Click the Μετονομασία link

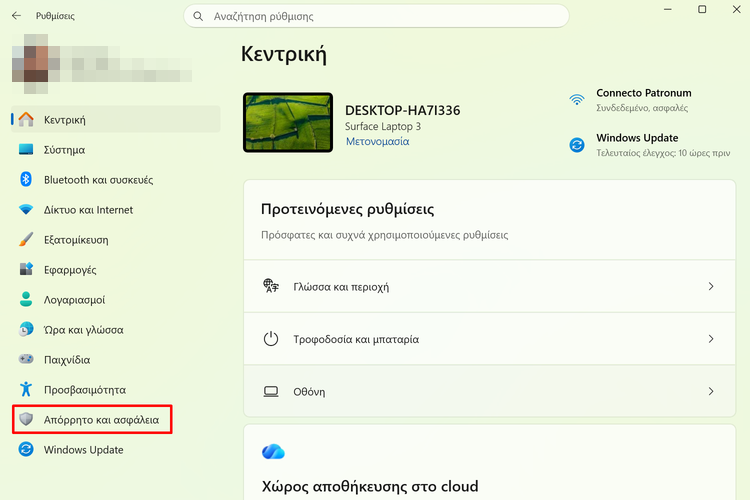click(x=377, y=142)
